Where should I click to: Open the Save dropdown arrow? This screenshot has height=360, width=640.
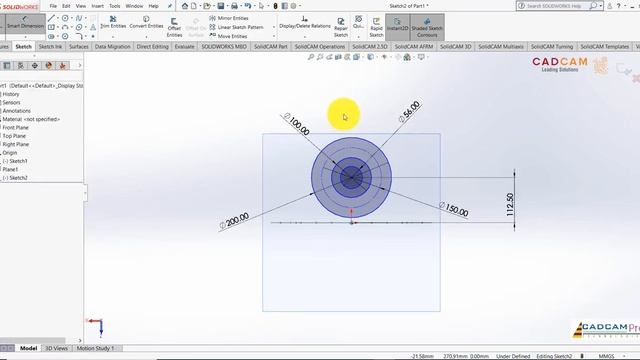click(x=227, y=6)
